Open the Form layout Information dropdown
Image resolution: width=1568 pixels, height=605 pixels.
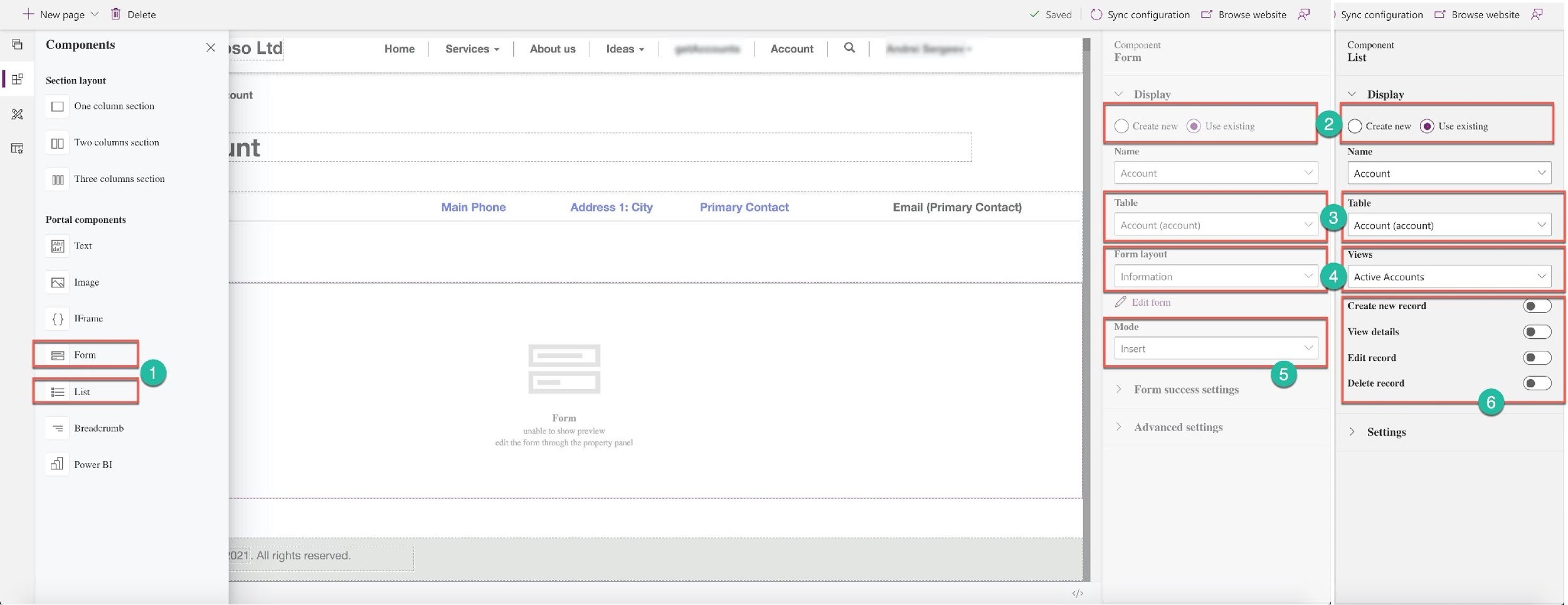click(1216, 276)
